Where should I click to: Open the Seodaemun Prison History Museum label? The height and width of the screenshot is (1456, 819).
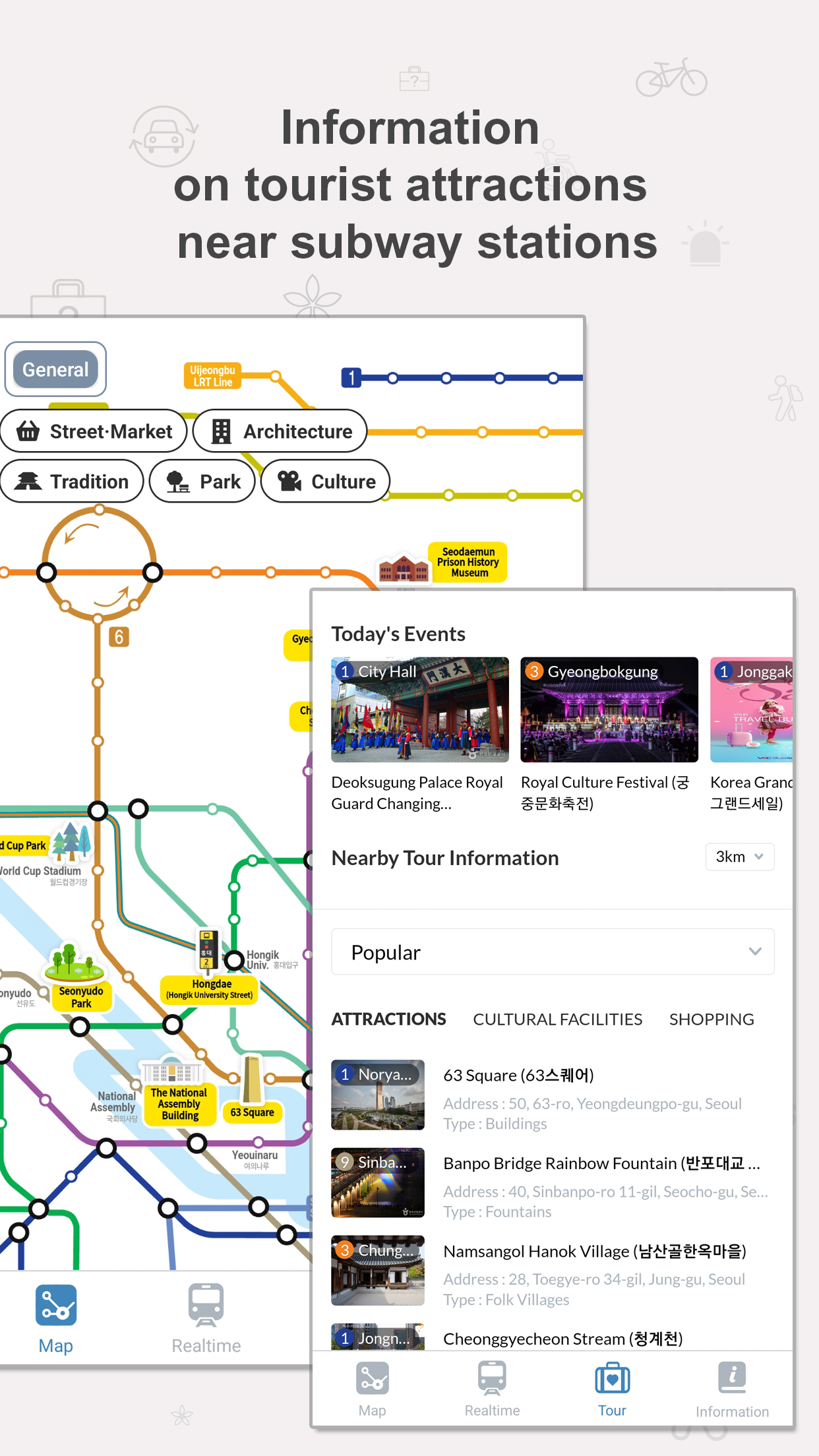pyautogui.click(x=468, y=562)
